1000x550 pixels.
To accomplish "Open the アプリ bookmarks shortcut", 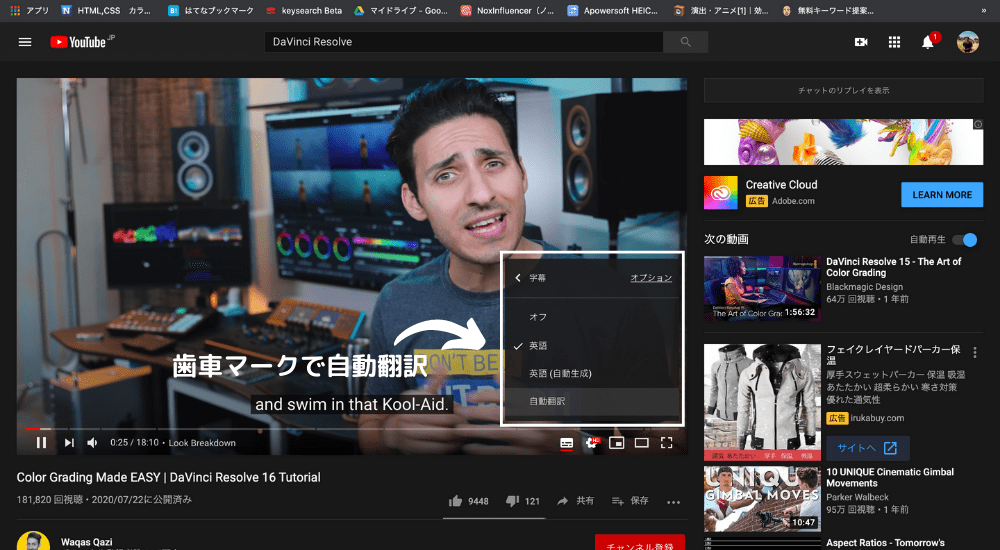I will tap(30, 10).
